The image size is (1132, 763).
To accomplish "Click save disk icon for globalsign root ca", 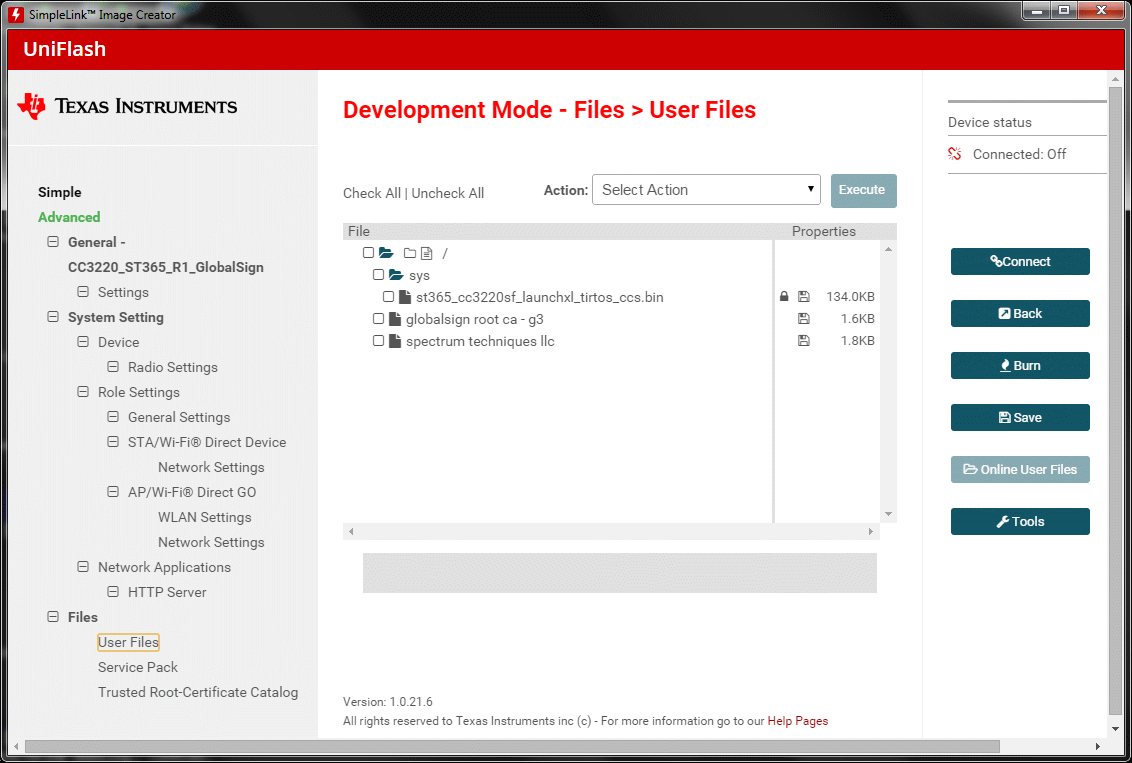I will click(x=804, y=318).
